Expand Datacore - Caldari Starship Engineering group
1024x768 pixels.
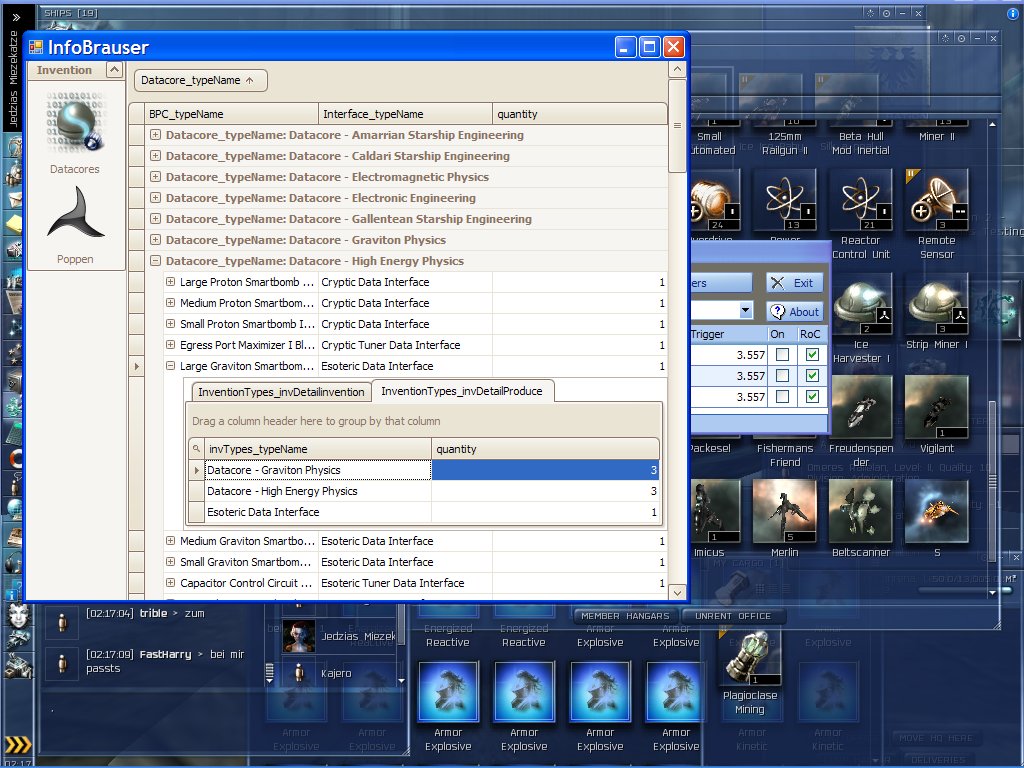coord(155,155)
